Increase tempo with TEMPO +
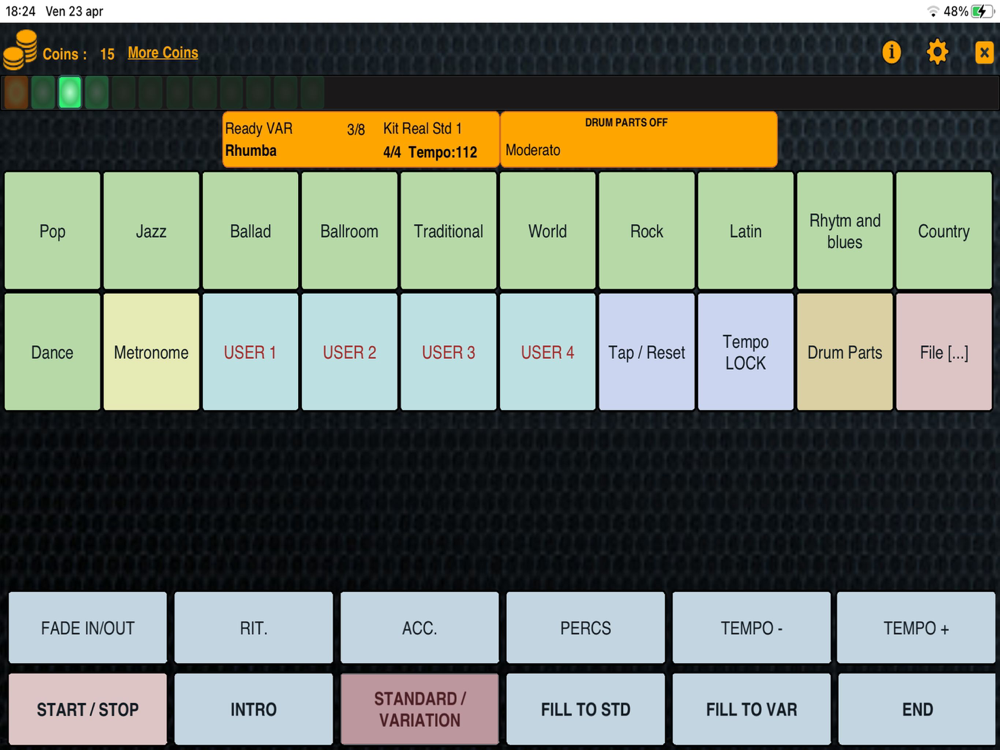 (x=916, y=628)
